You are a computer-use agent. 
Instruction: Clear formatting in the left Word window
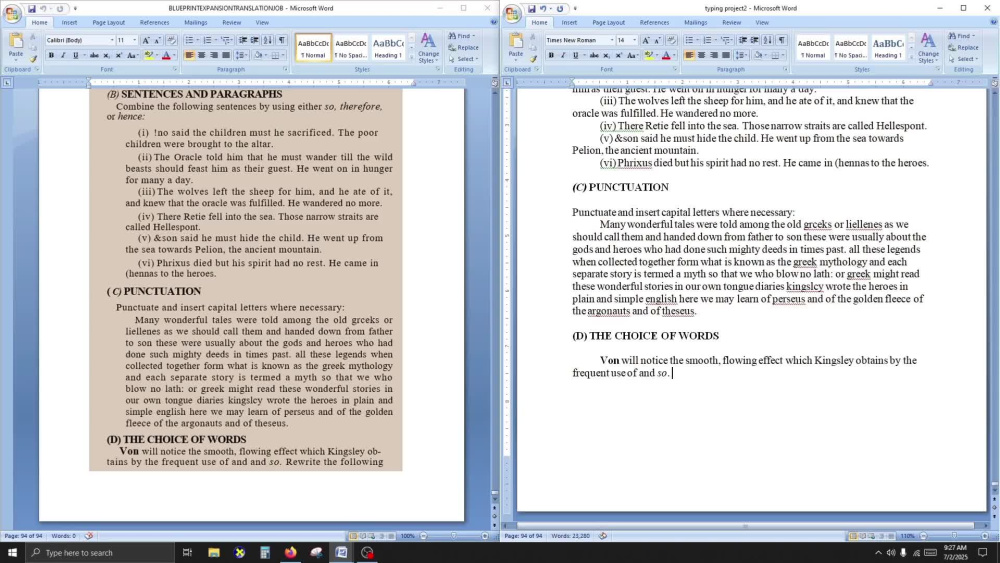tap(171, 40)
